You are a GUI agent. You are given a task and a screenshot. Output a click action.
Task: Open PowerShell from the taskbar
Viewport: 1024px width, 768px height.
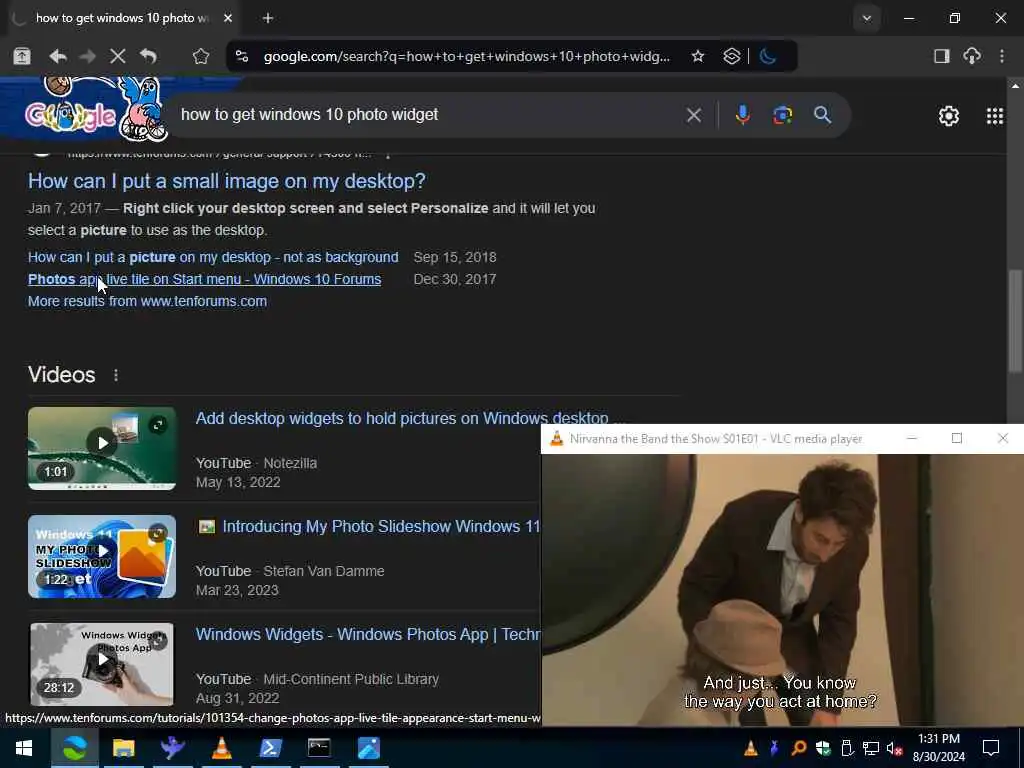(x=270, y=748)
